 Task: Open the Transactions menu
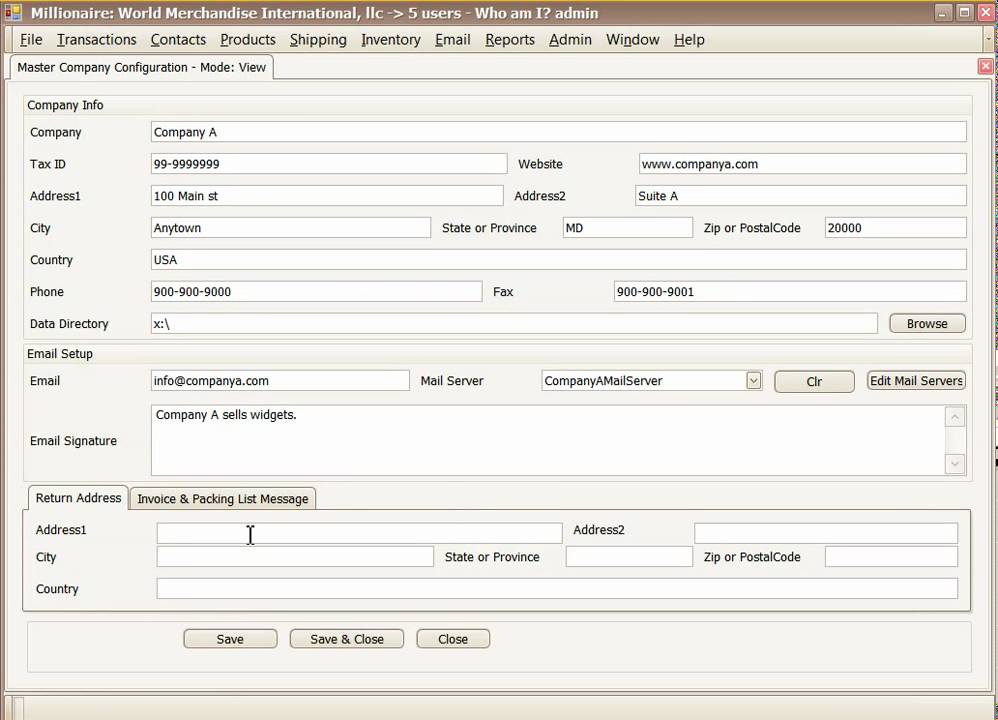click(97, 39)
